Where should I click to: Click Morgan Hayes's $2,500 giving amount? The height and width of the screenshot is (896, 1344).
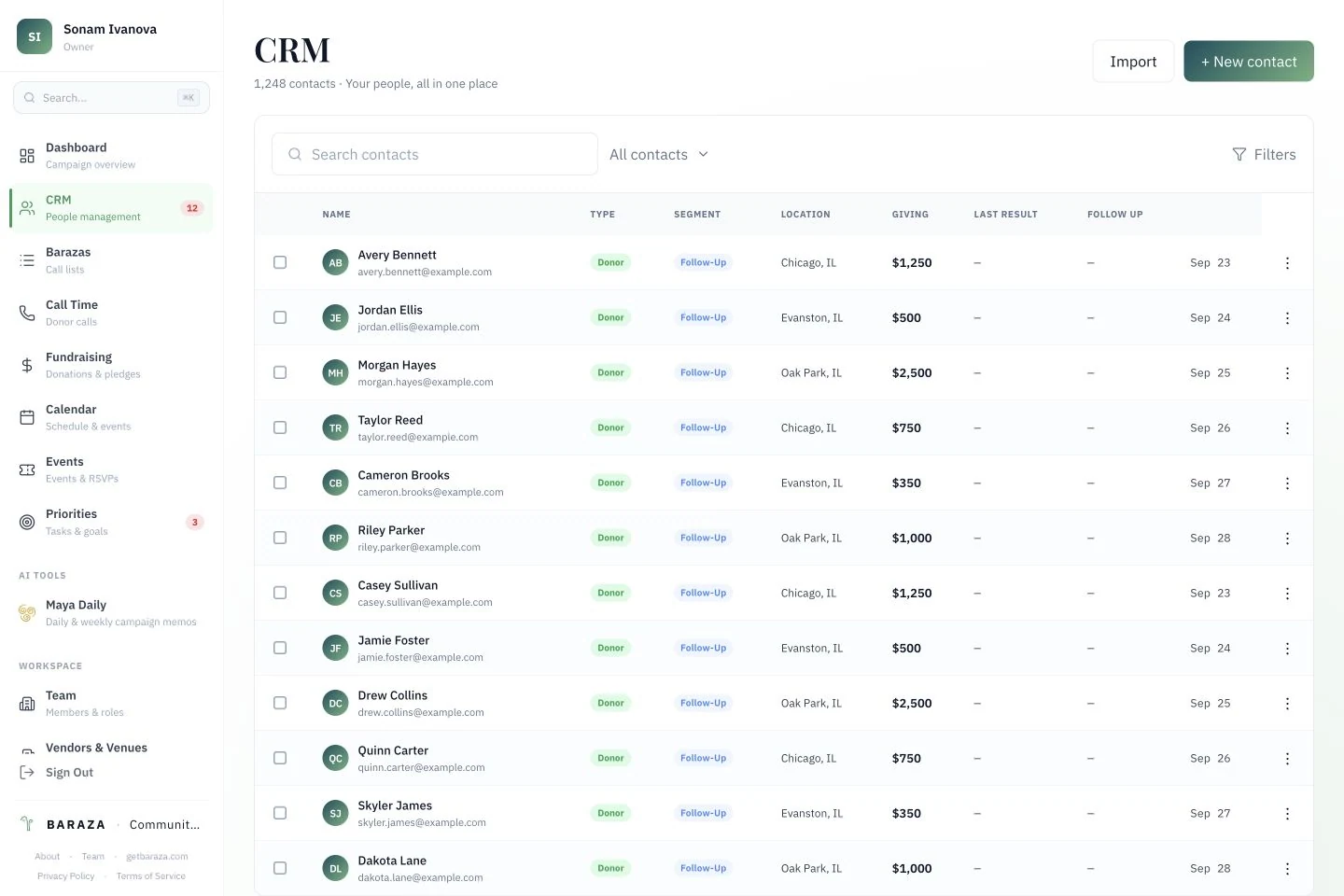click(x=912, y=372)
